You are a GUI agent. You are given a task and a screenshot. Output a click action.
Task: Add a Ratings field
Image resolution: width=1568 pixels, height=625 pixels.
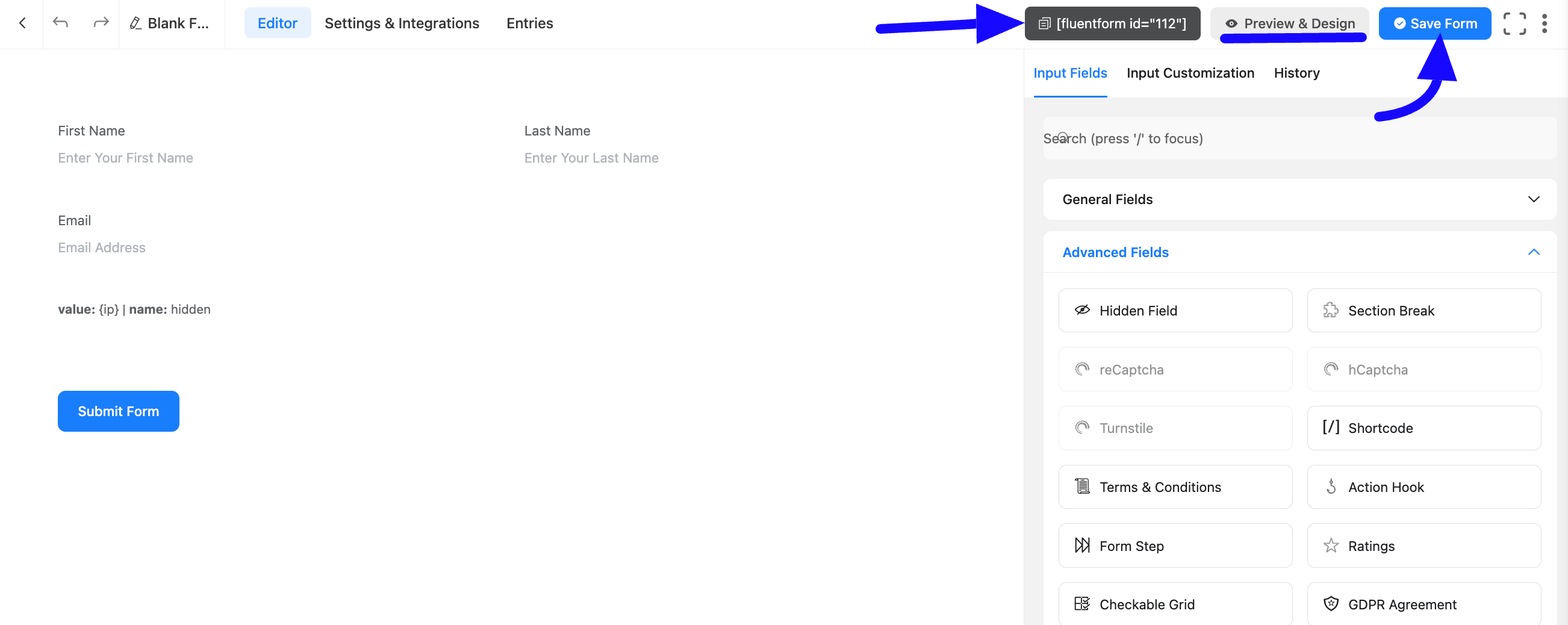pyautogui.click(x=1423, y=546)
